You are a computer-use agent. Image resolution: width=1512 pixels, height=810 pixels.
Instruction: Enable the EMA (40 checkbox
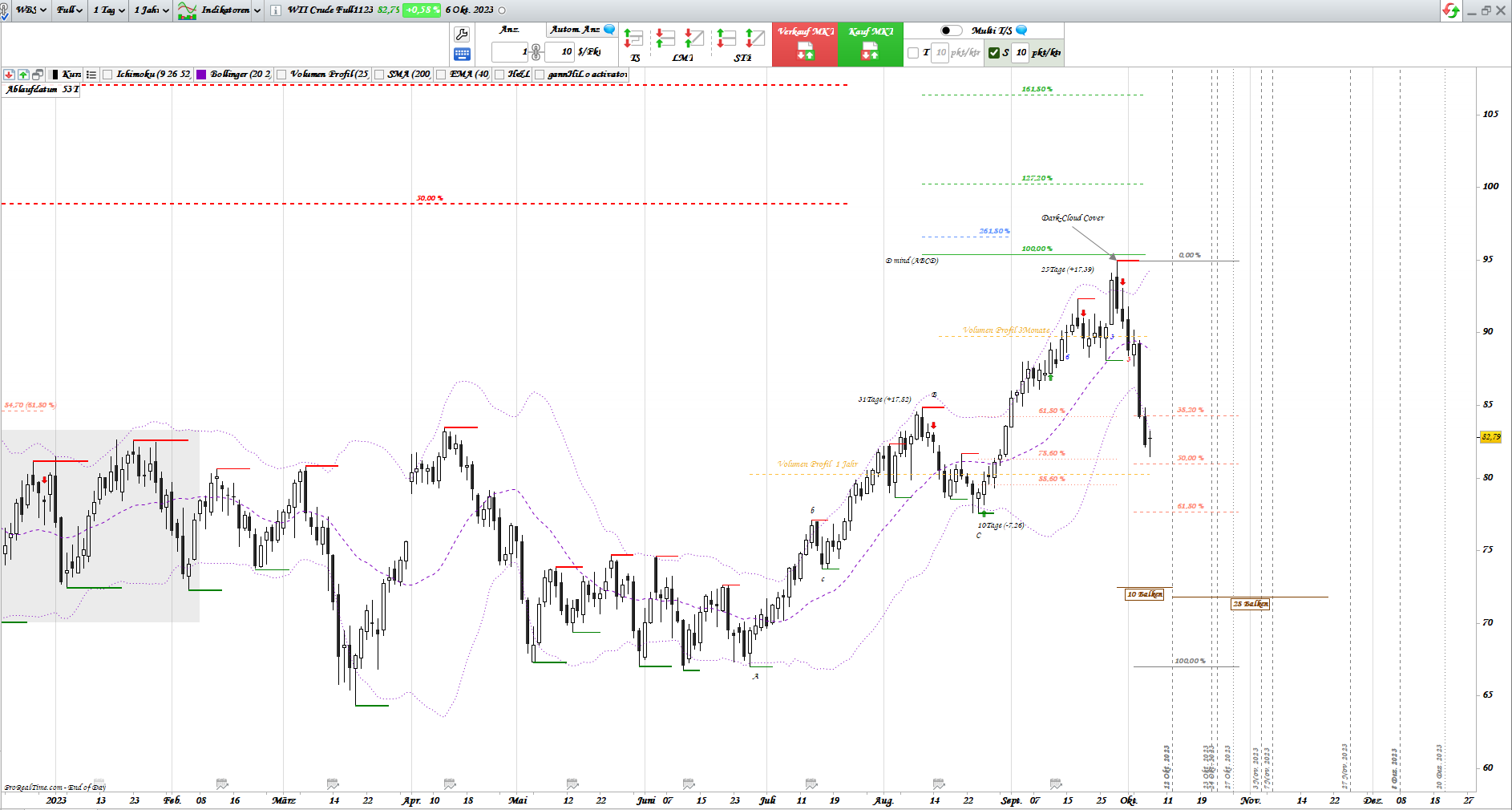click(x=441, y=75)
